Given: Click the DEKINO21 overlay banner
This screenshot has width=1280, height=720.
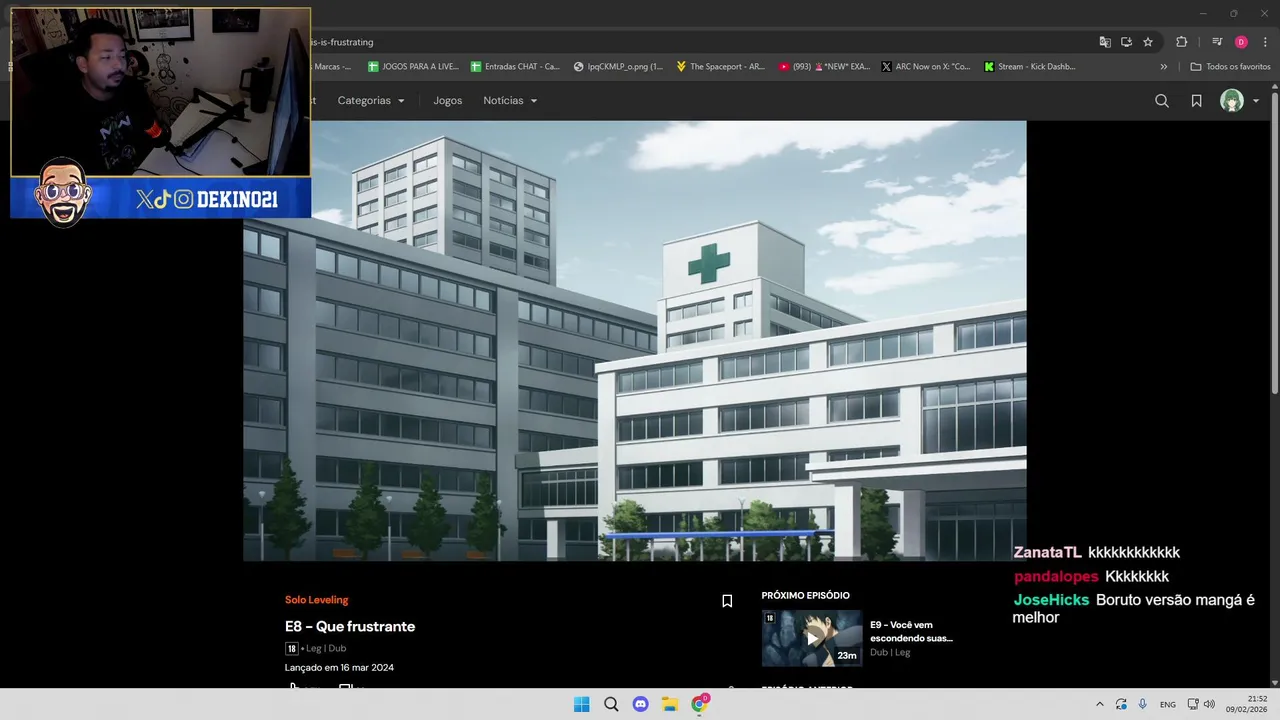Looking at the screenshot, I should [160, 199].
